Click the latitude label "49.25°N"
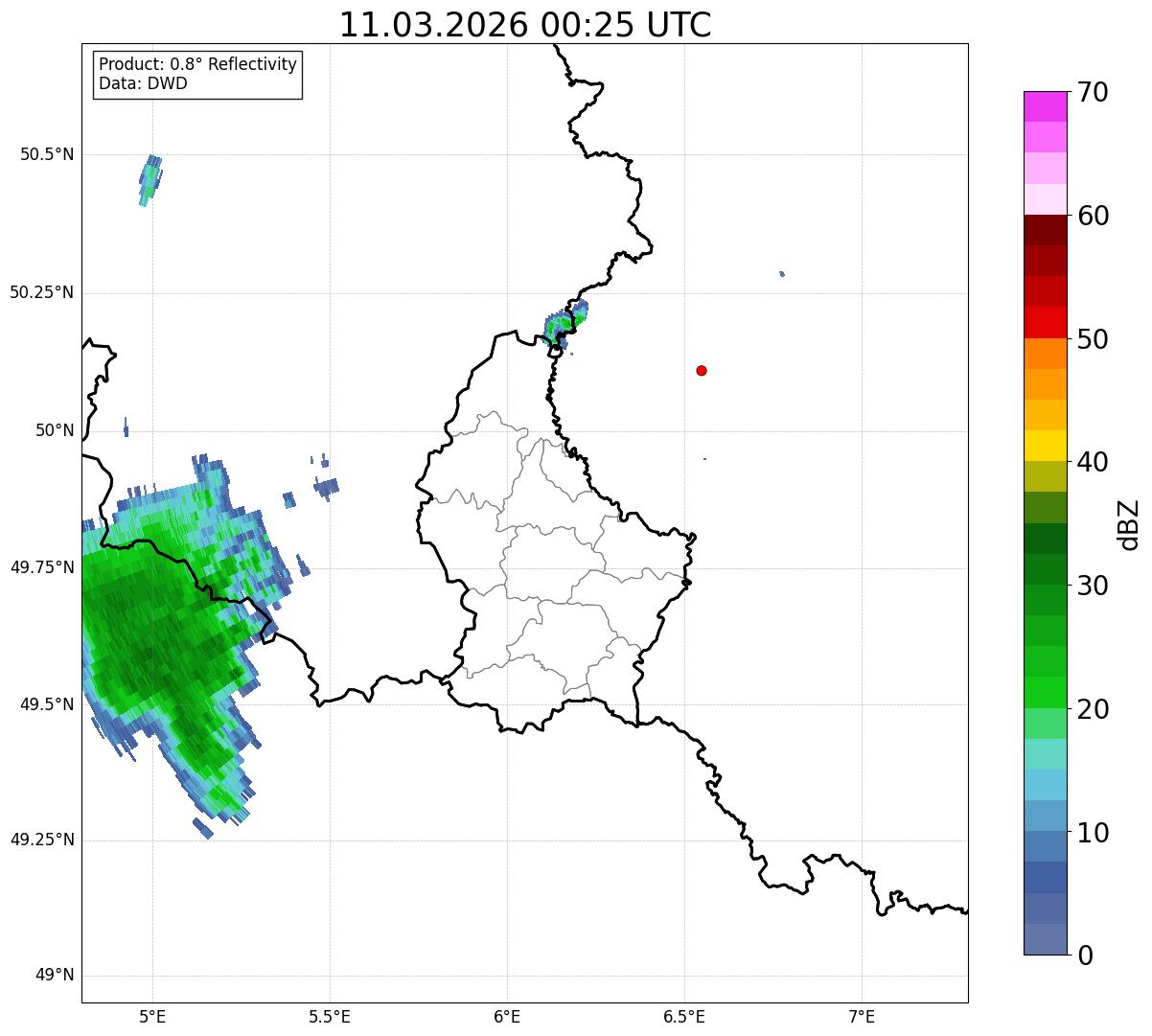Screen dimensions: 1152x1036 42,840
